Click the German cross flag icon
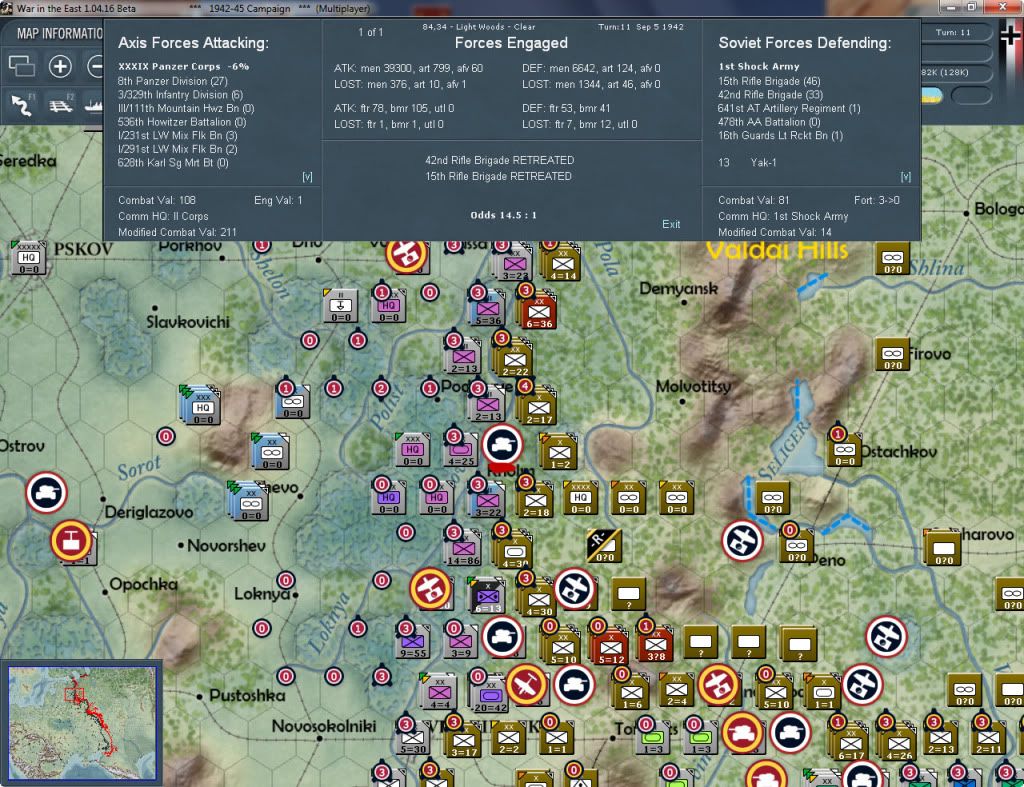 (x=1010, y=35)
